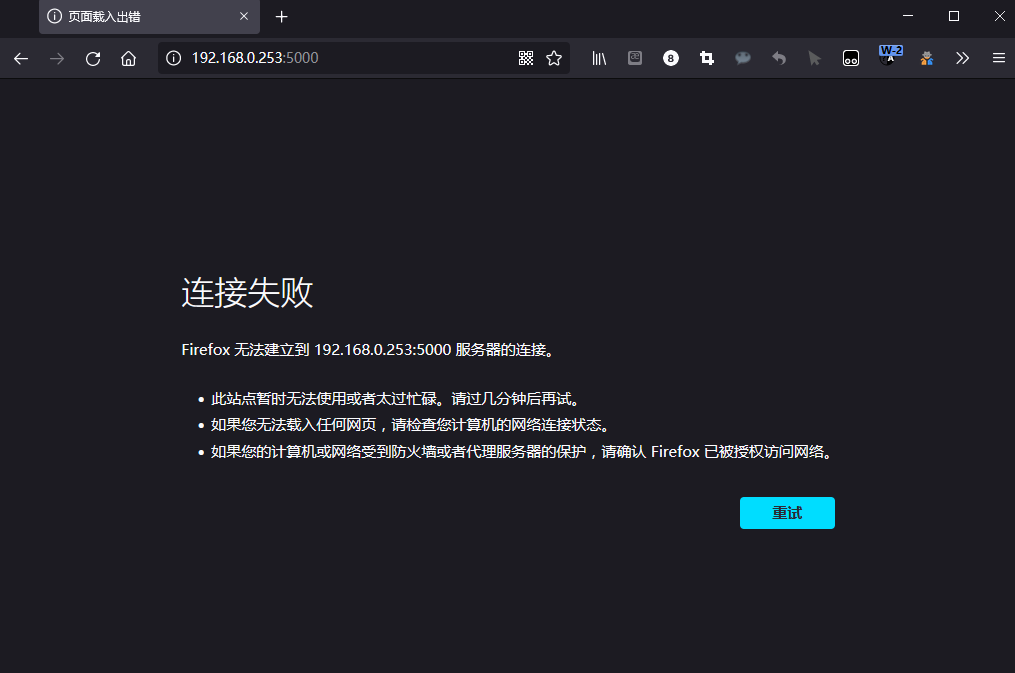The image size is (1015, 673).
Task: Reload the current page
Action: click(x=93, y=58)
